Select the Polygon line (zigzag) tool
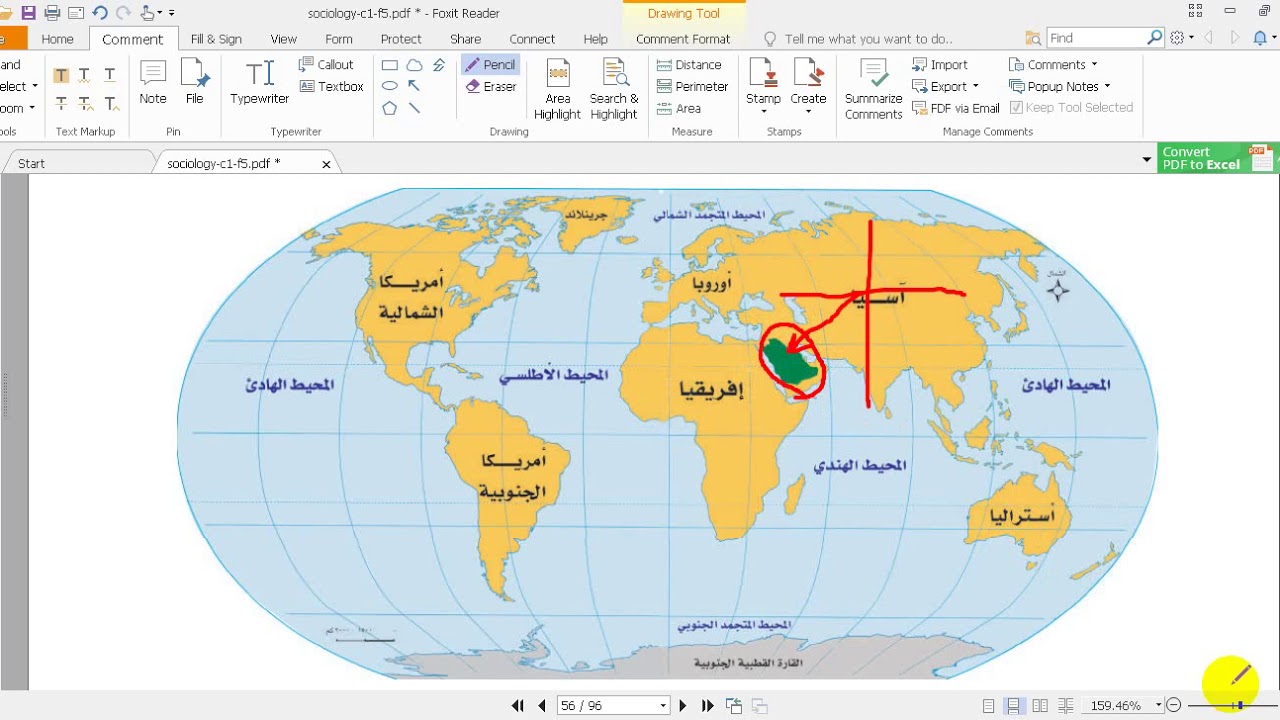The width and height of the screenshot is (1280, 720). (x=439, y=65)
